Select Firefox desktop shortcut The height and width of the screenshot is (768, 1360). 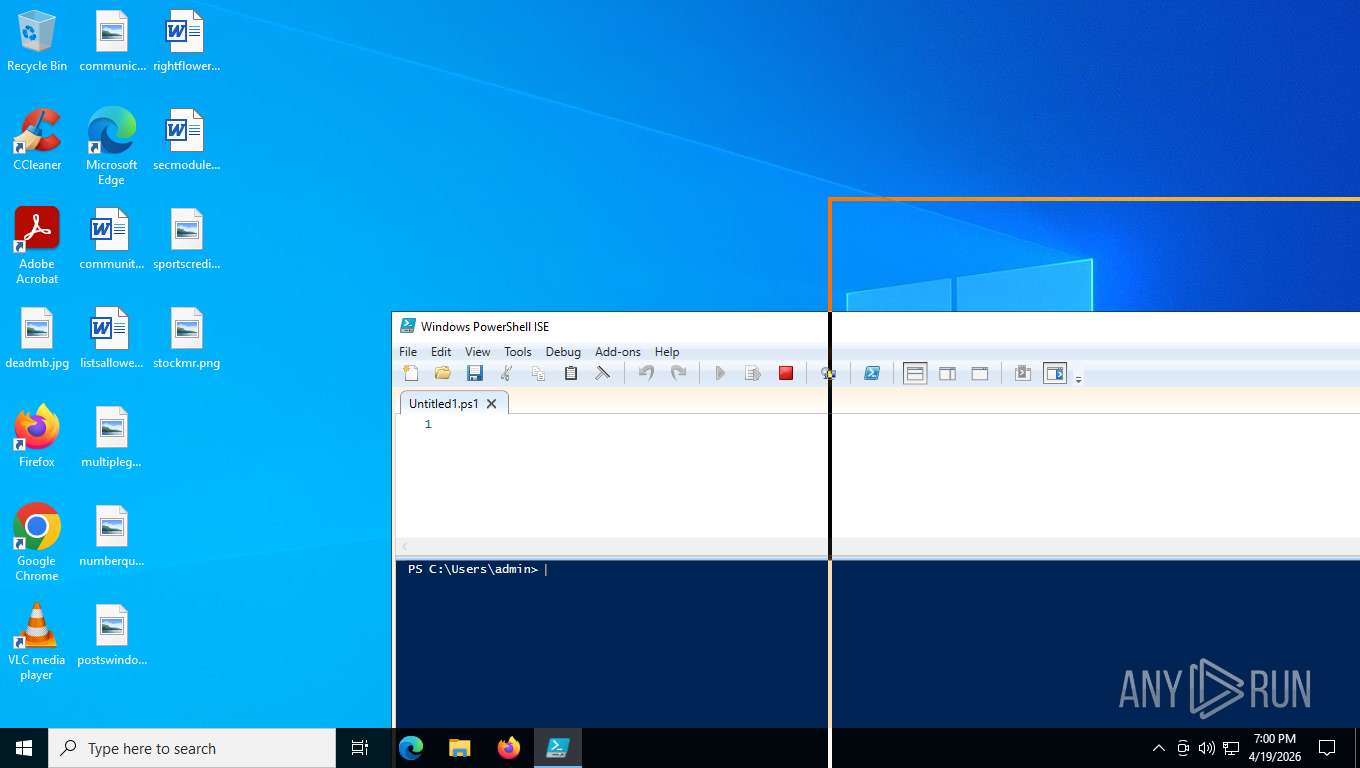(x=37, y=437)
